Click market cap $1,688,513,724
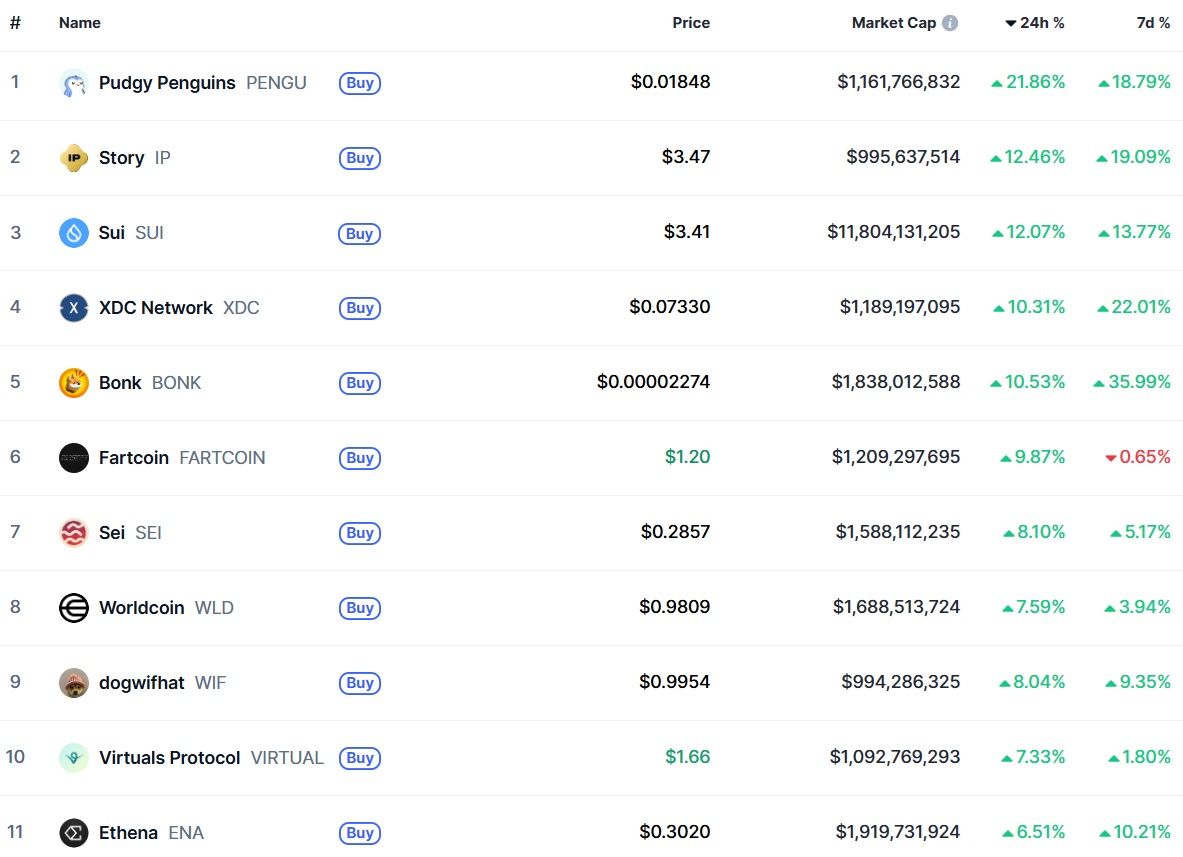This screenshot has width=1183, height=857. pos(896,607)
